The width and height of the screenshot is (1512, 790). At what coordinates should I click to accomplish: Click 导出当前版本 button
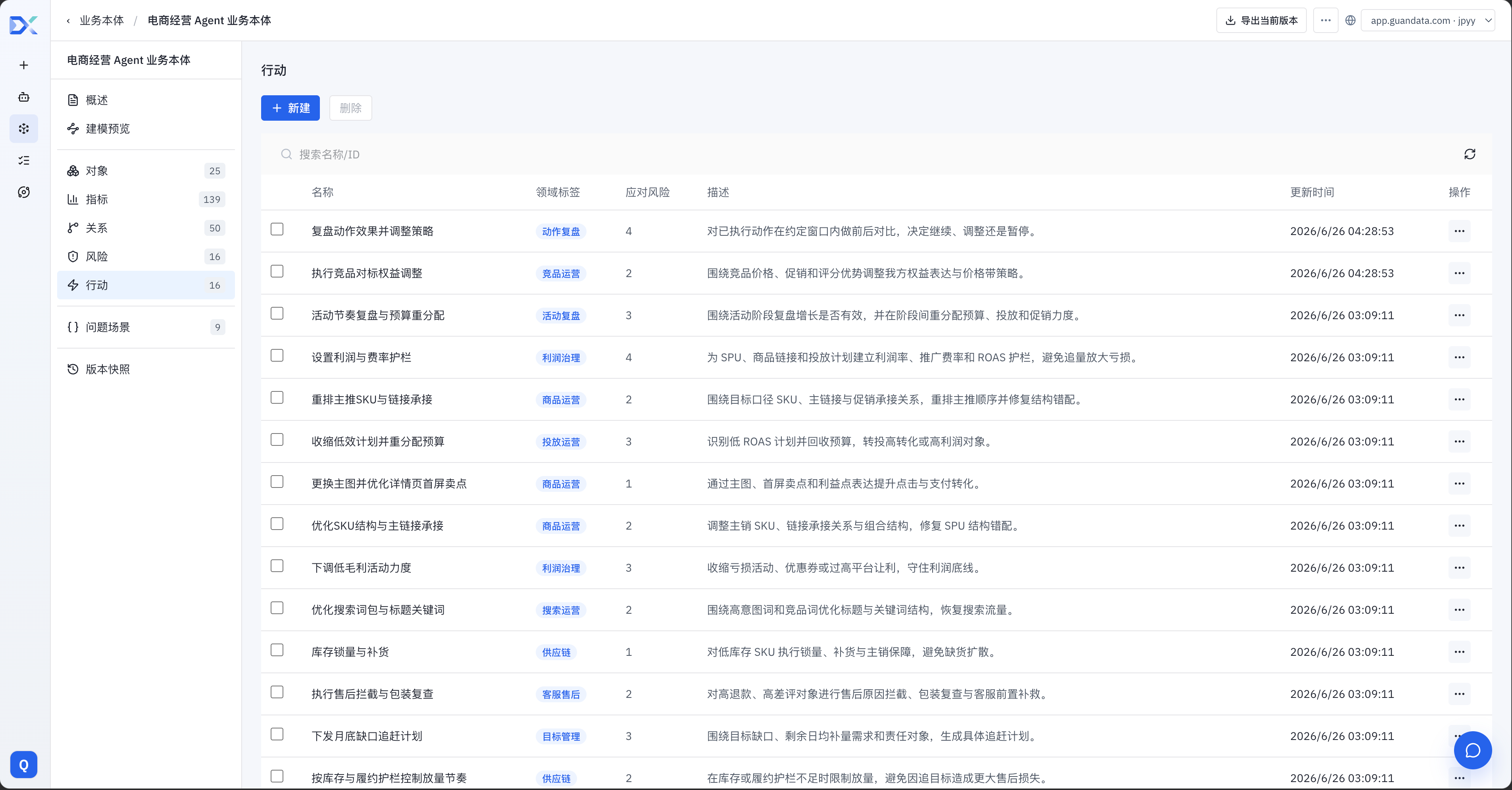point(1261,21)
